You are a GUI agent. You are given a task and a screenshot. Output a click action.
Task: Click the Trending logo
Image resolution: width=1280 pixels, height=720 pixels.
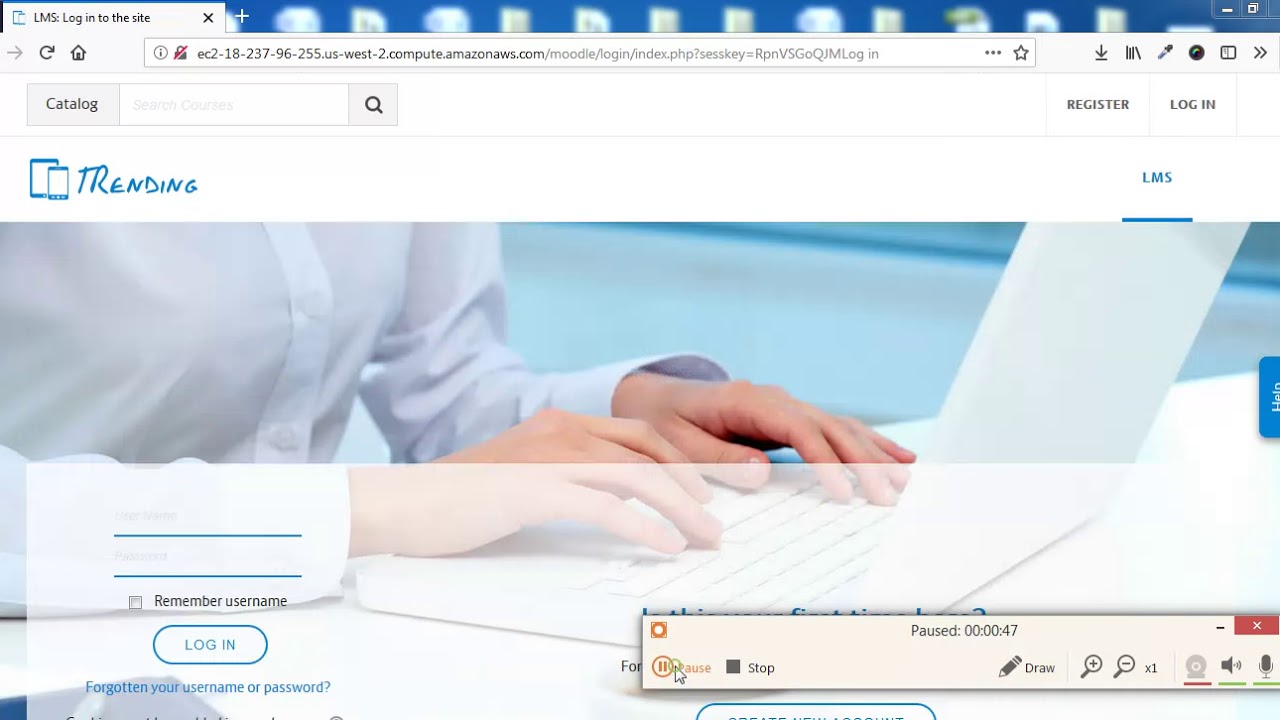(114, 180)
